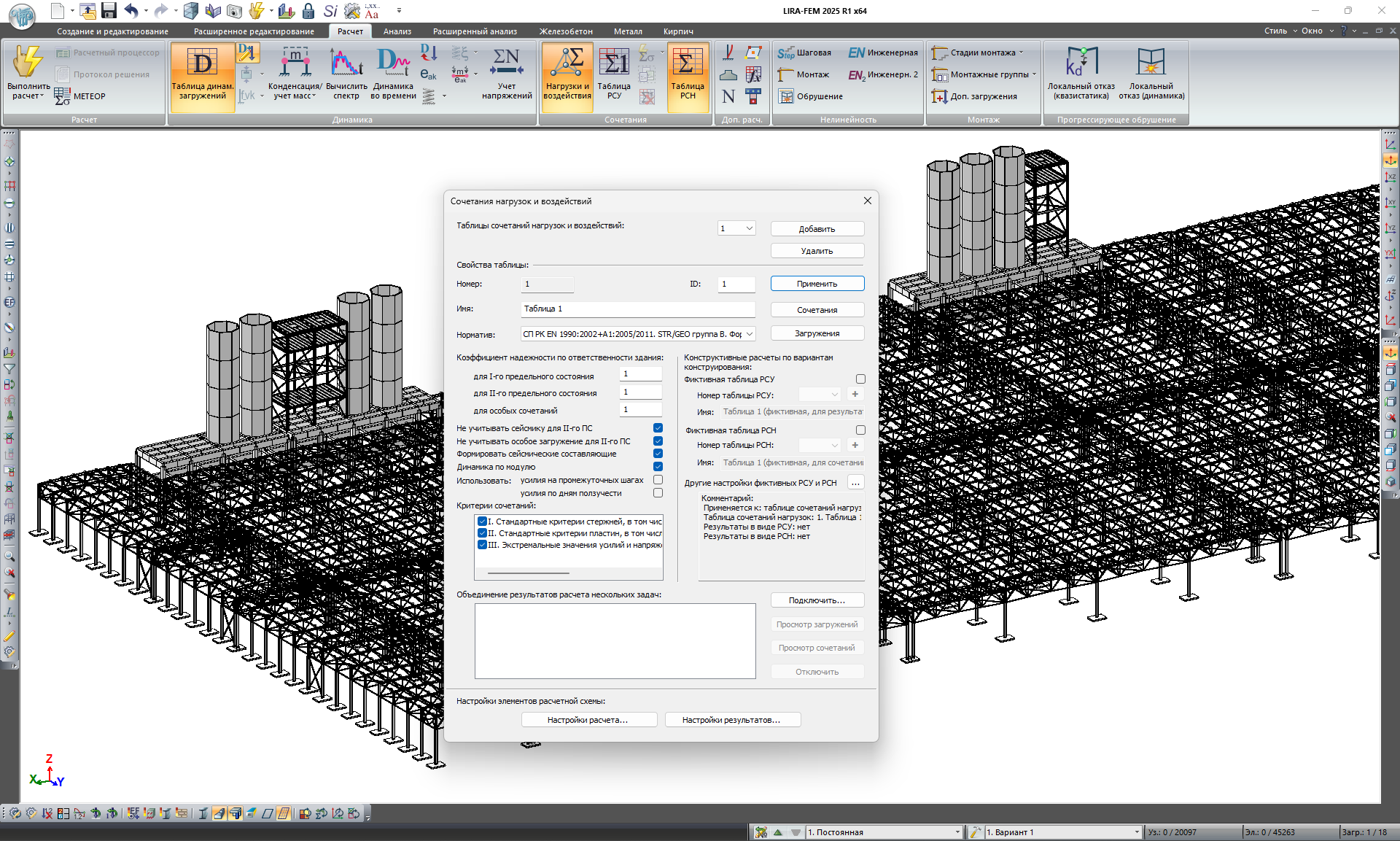Switch to the Анализ ribbon tab
Image resolution: width=1400 pixels, height=841 pixels.
397,31
